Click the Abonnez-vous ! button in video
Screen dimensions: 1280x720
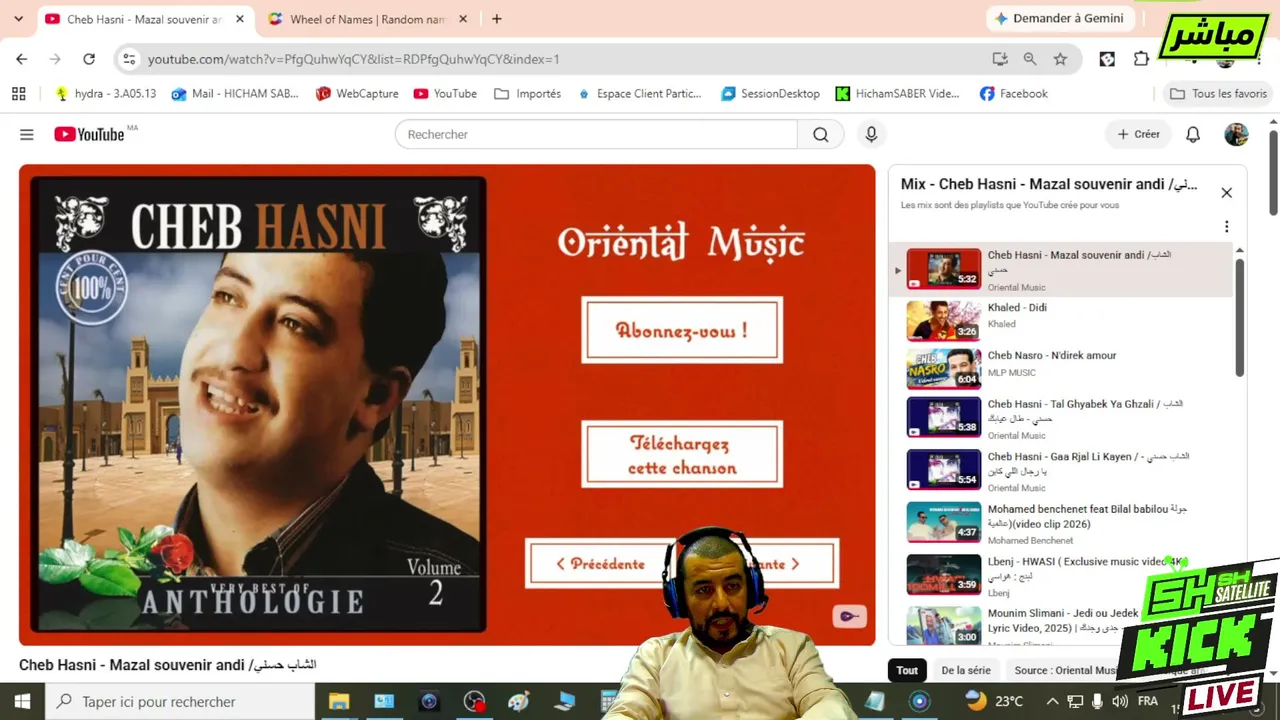(x=682, y=330)
